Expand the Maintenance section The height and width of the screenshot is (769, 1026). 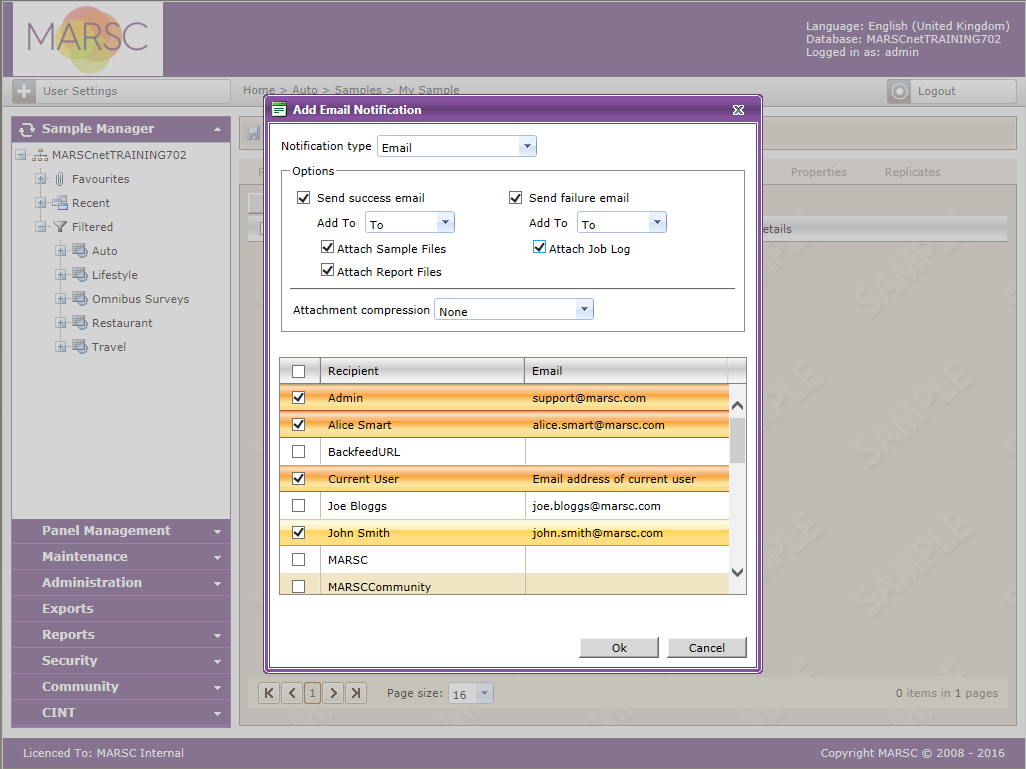point(217,558)
